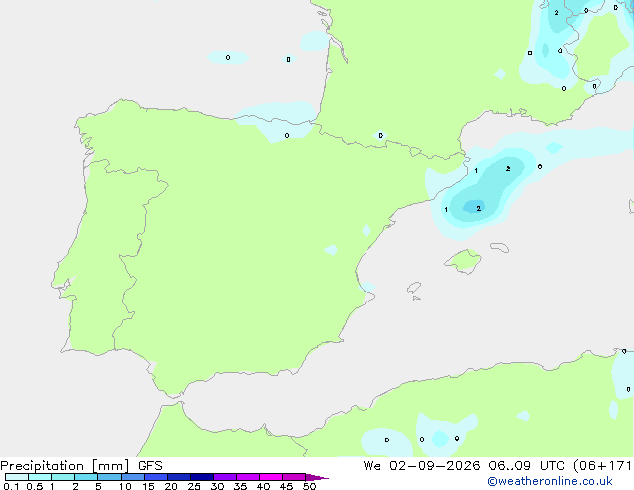This screenshot has width=634, height=490.
Task: Pick the 10–15 mm legend color swatch
Action: click(133, 477)
